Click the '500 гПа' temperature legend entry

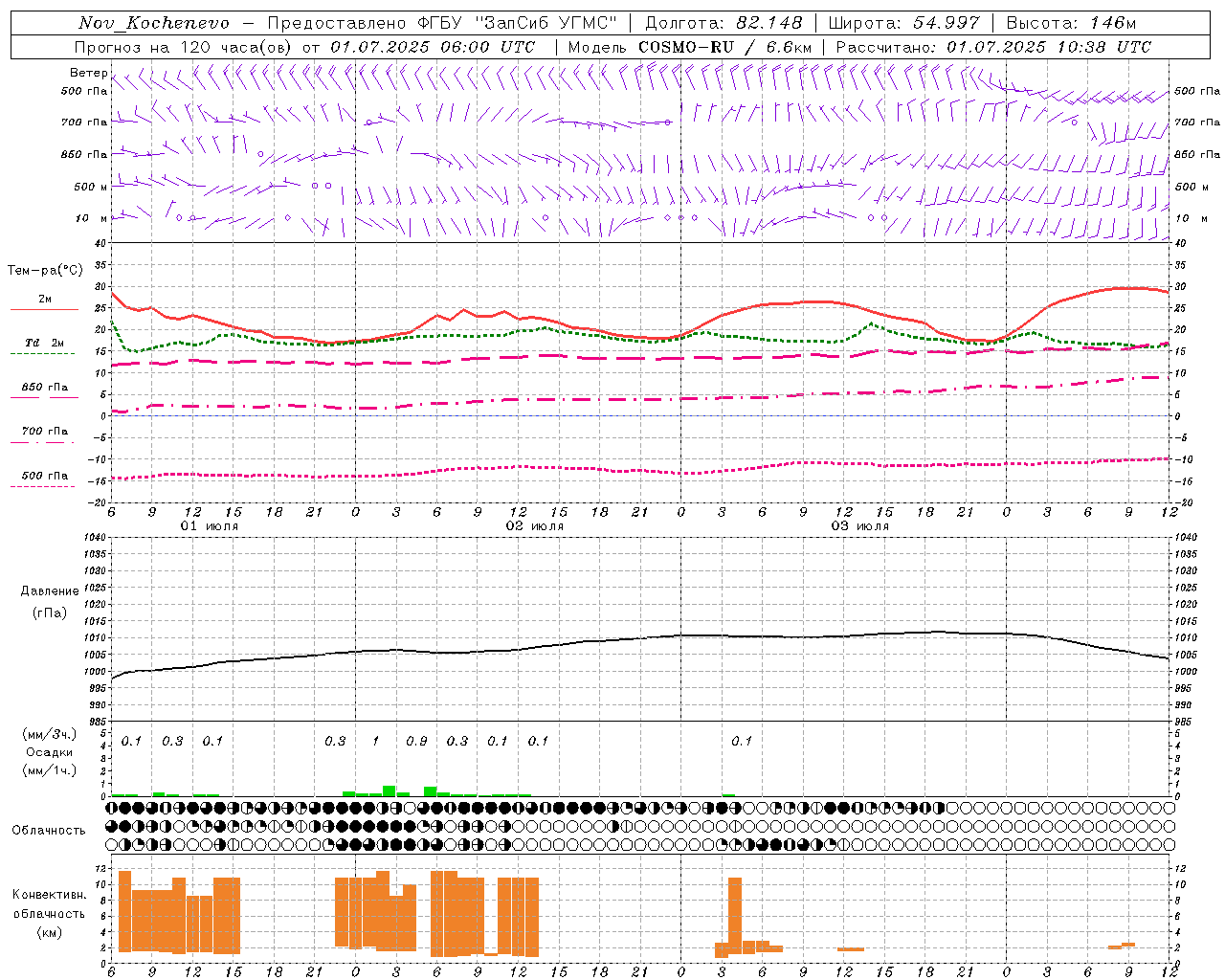(x=44, y=476)
